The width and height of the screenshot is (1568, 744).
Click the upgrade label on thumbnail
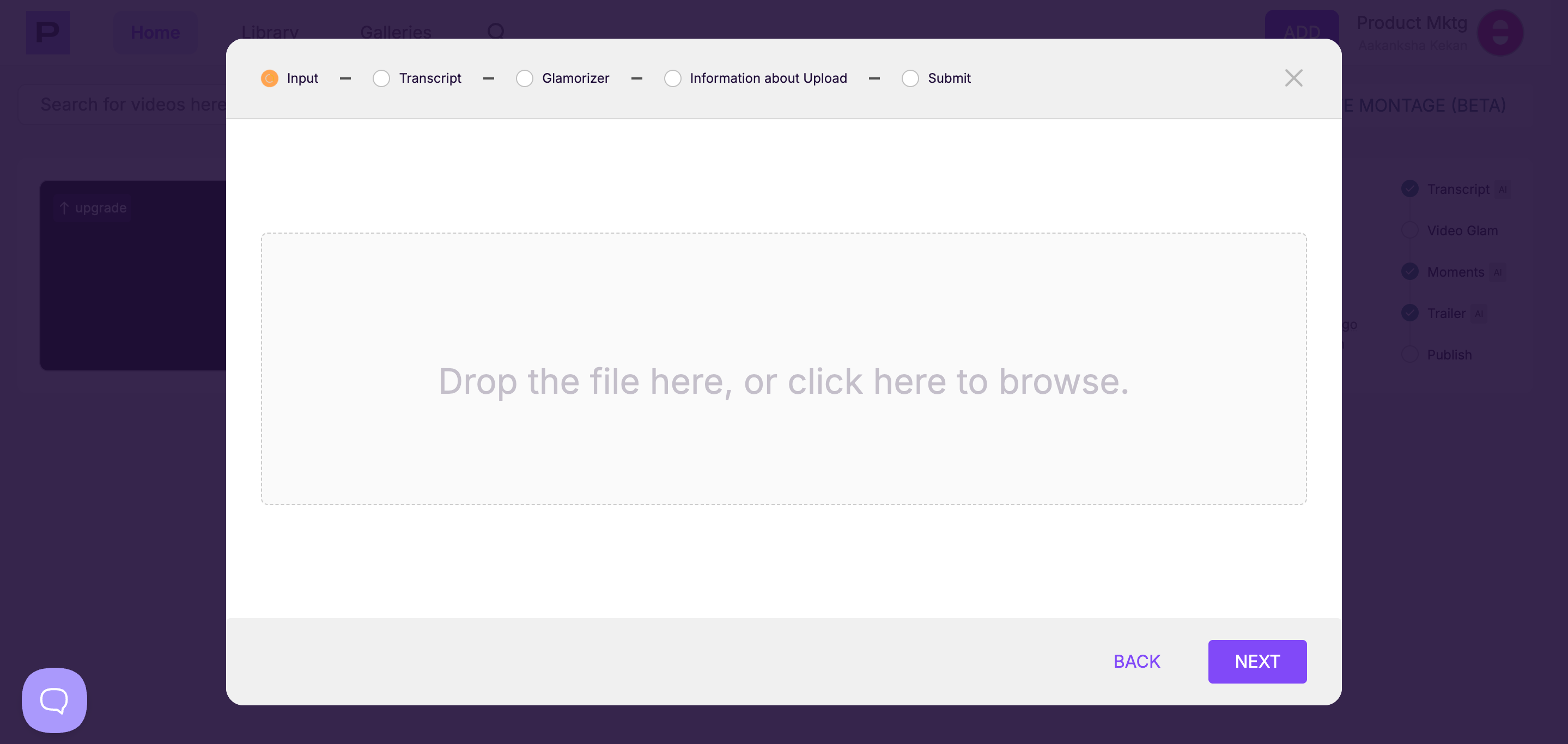(x=93, y=208)
